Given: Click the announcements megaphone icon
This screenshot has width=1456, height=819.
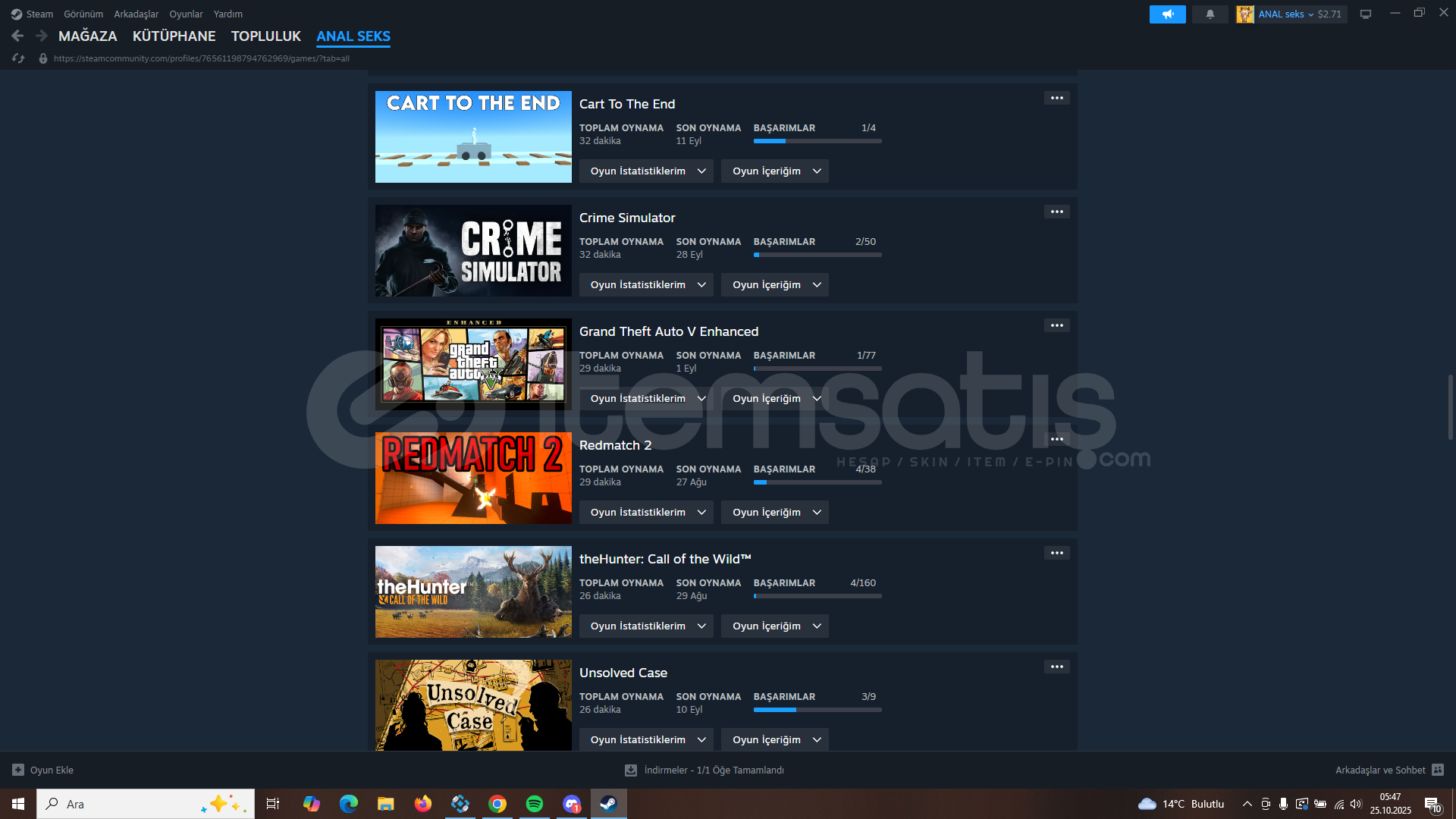Looking at the screenshot, I should [x=1167, y=14].
